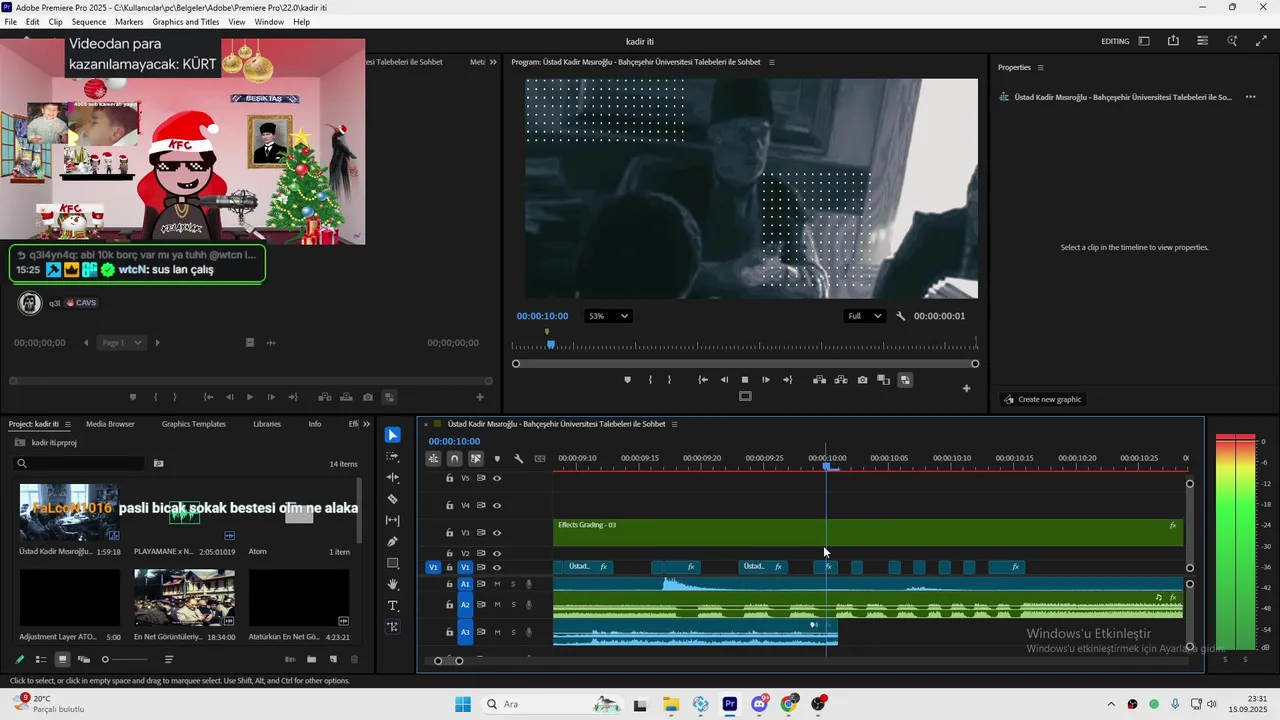The width and height of the screenshot is (1280, 720).
Task: Open Properties panel hamburger menu
Action: (x=1040, y=67)
